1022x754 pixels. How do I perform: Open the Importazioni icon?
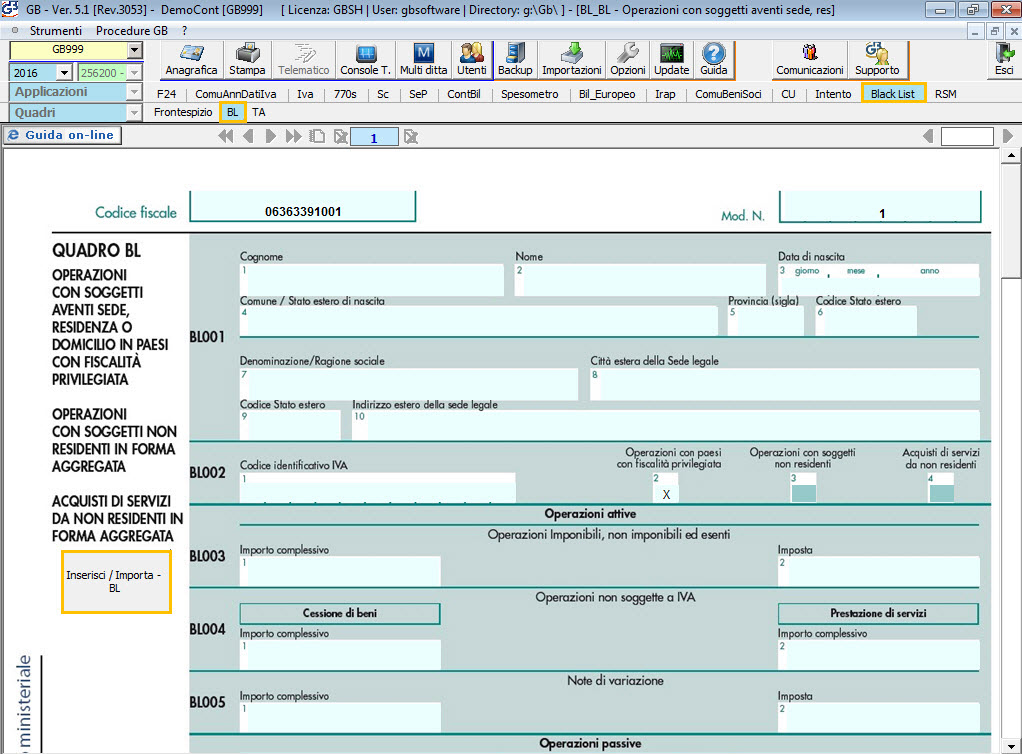pos(572,60)
